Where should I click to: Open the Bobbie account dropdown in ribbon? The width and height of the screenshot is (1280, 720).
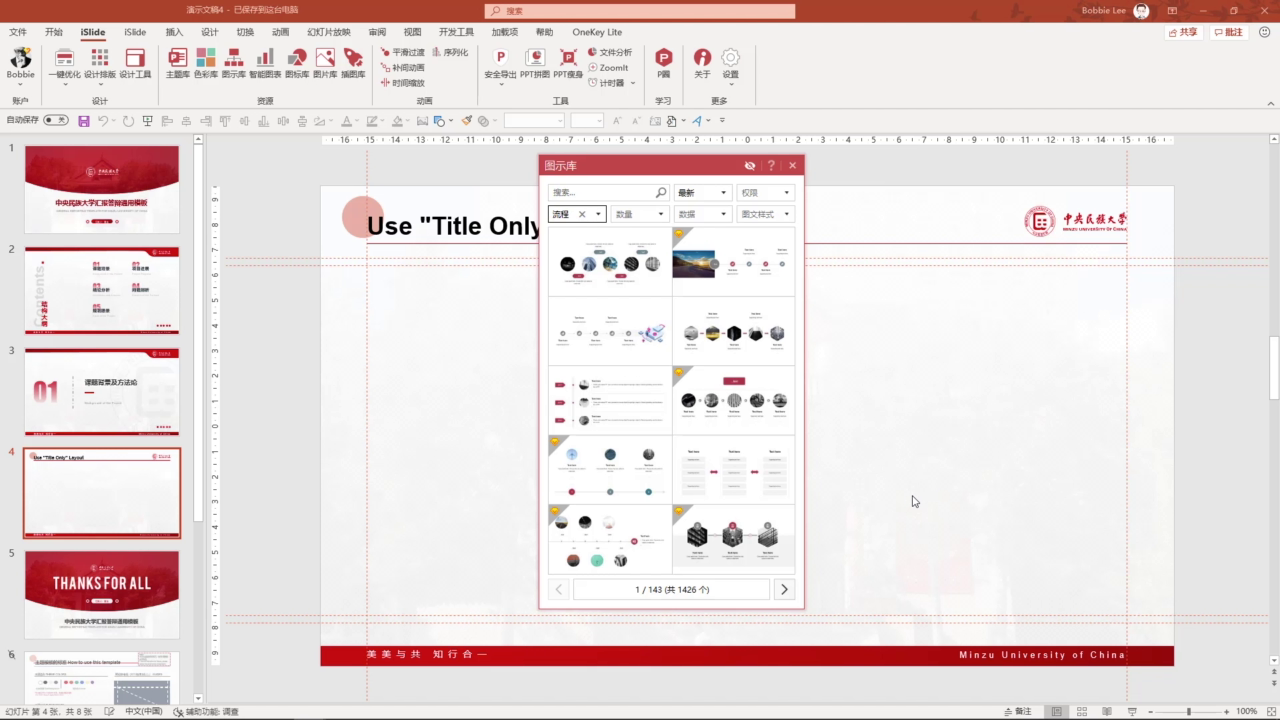pyautogui.click(x=20, y=66)
